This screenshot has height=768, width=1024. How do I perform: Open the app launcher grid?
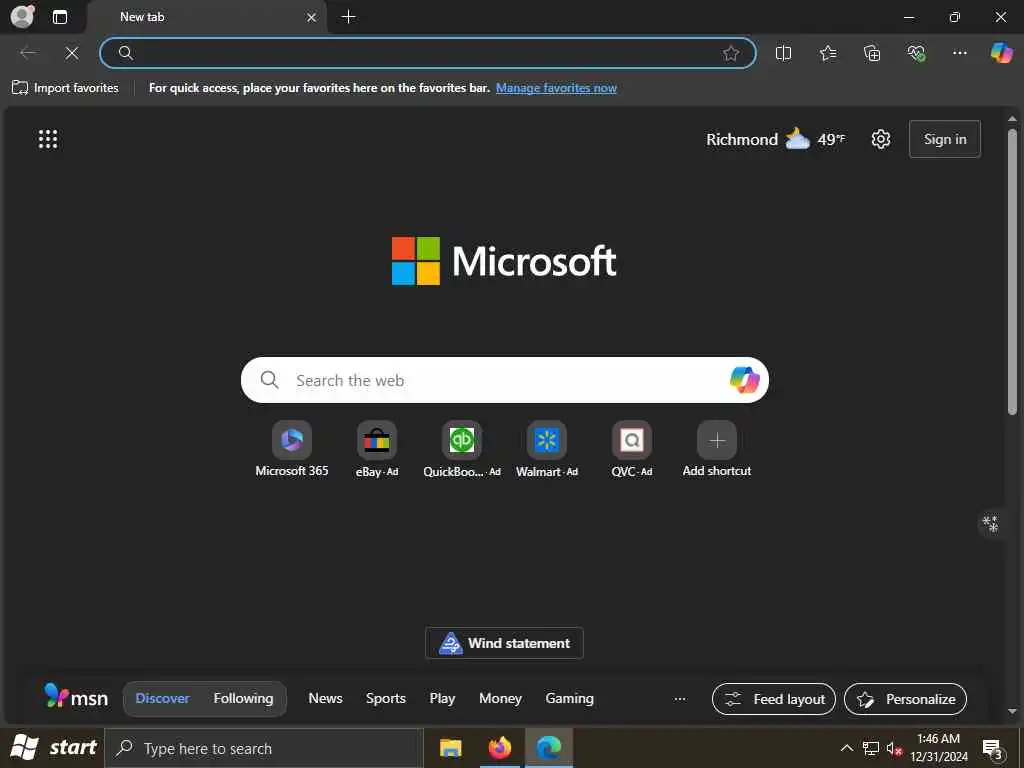48,139
